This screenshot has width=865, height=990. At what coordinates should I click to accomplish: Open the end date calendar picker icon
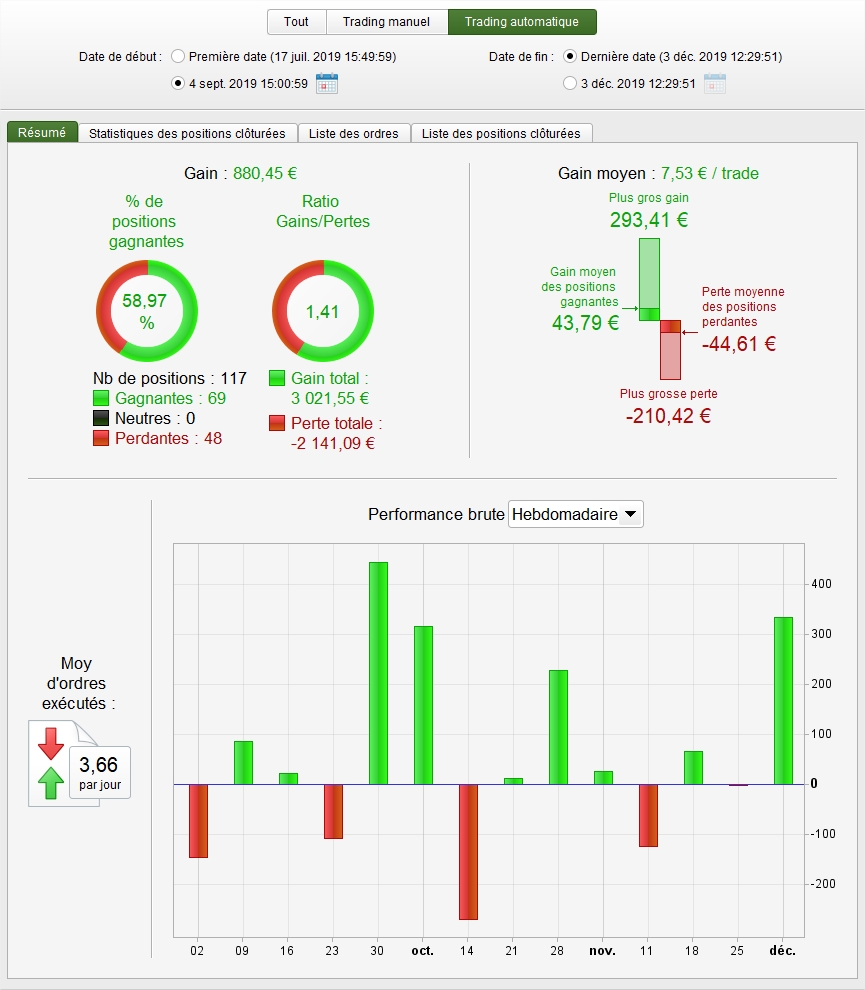pyautogui.click(x=714, y=83)
